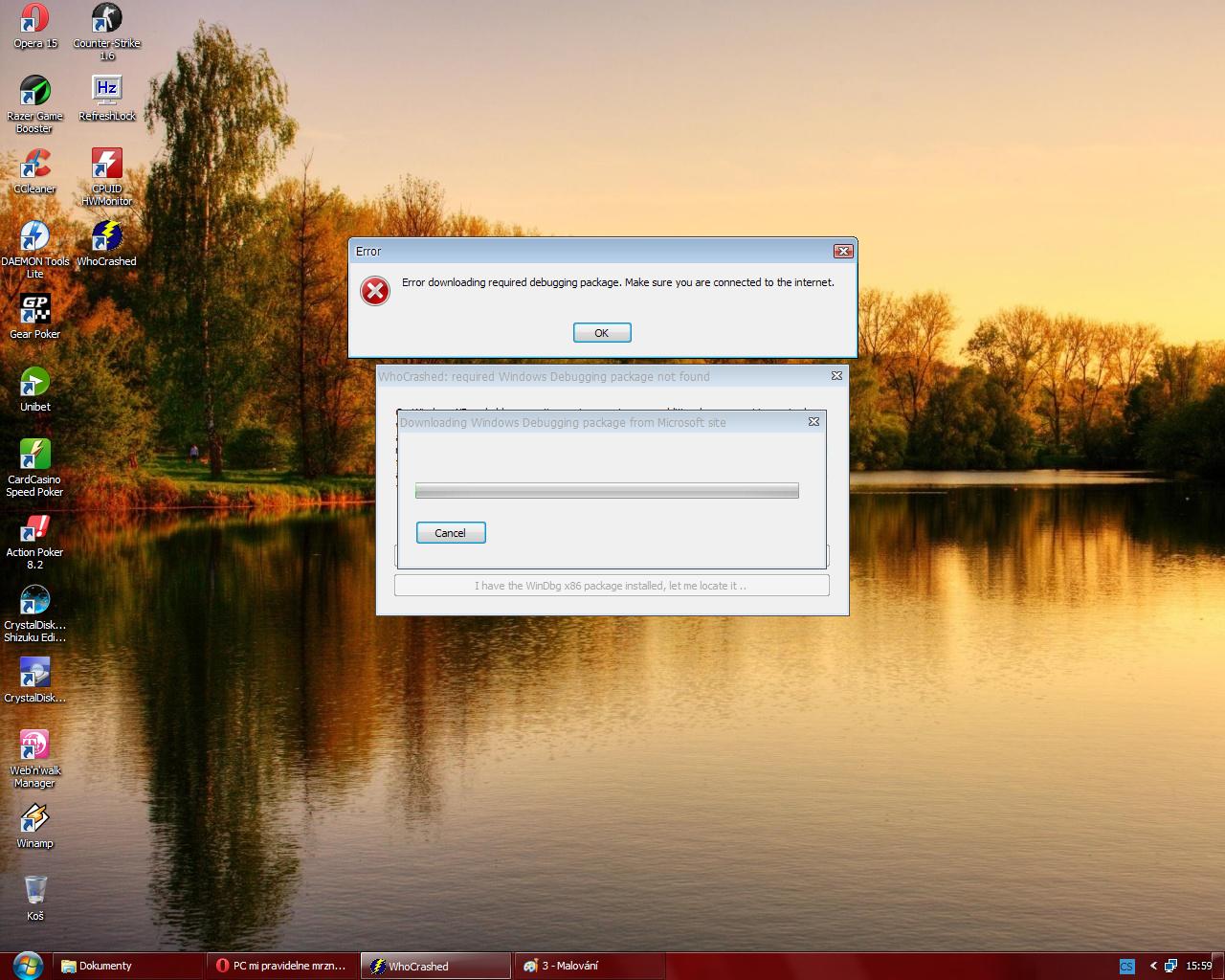
Task: Launch CPUID HWMonitor shortcut
Action: 106,164
